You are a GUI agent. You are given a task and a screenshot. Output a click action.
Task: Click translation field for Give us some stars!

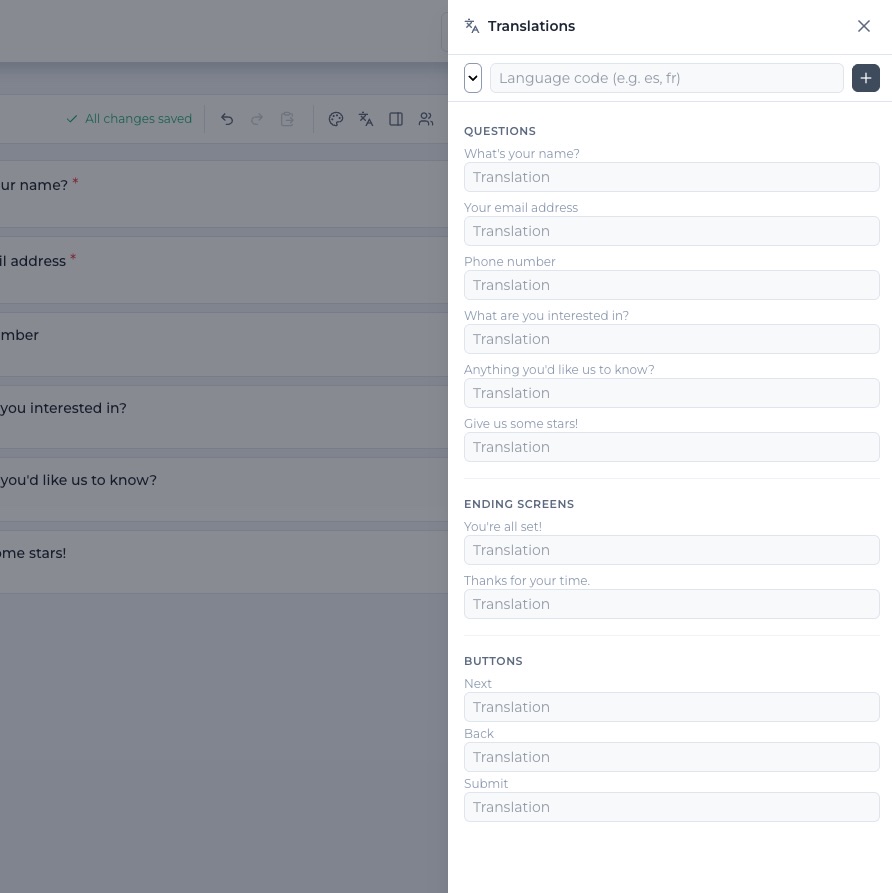tap(672, 447)
